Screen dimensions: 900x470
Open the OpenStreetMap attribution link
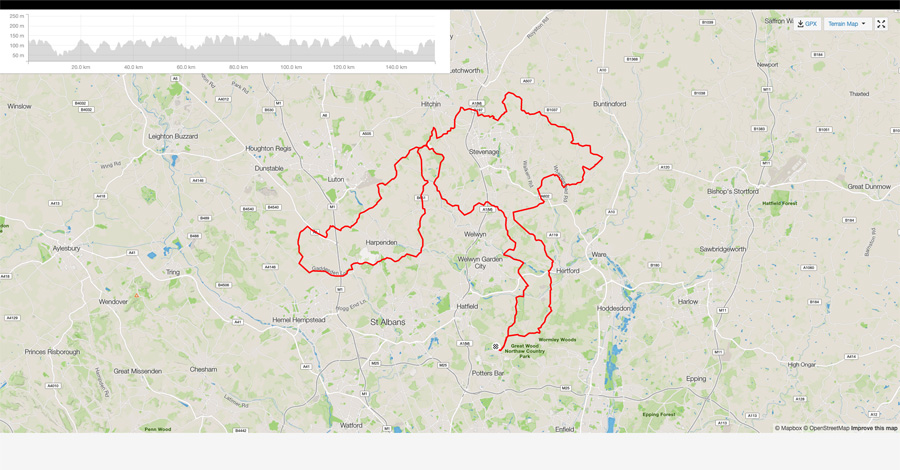pyautogui.click(x=827, y=428)
